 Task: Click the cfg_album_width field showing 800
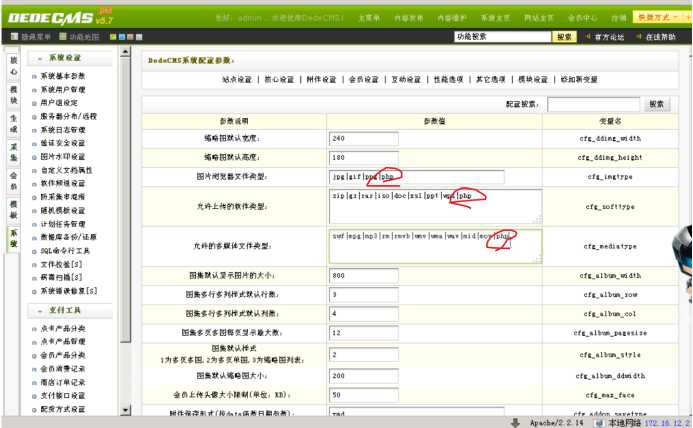(x=363, y=276)
